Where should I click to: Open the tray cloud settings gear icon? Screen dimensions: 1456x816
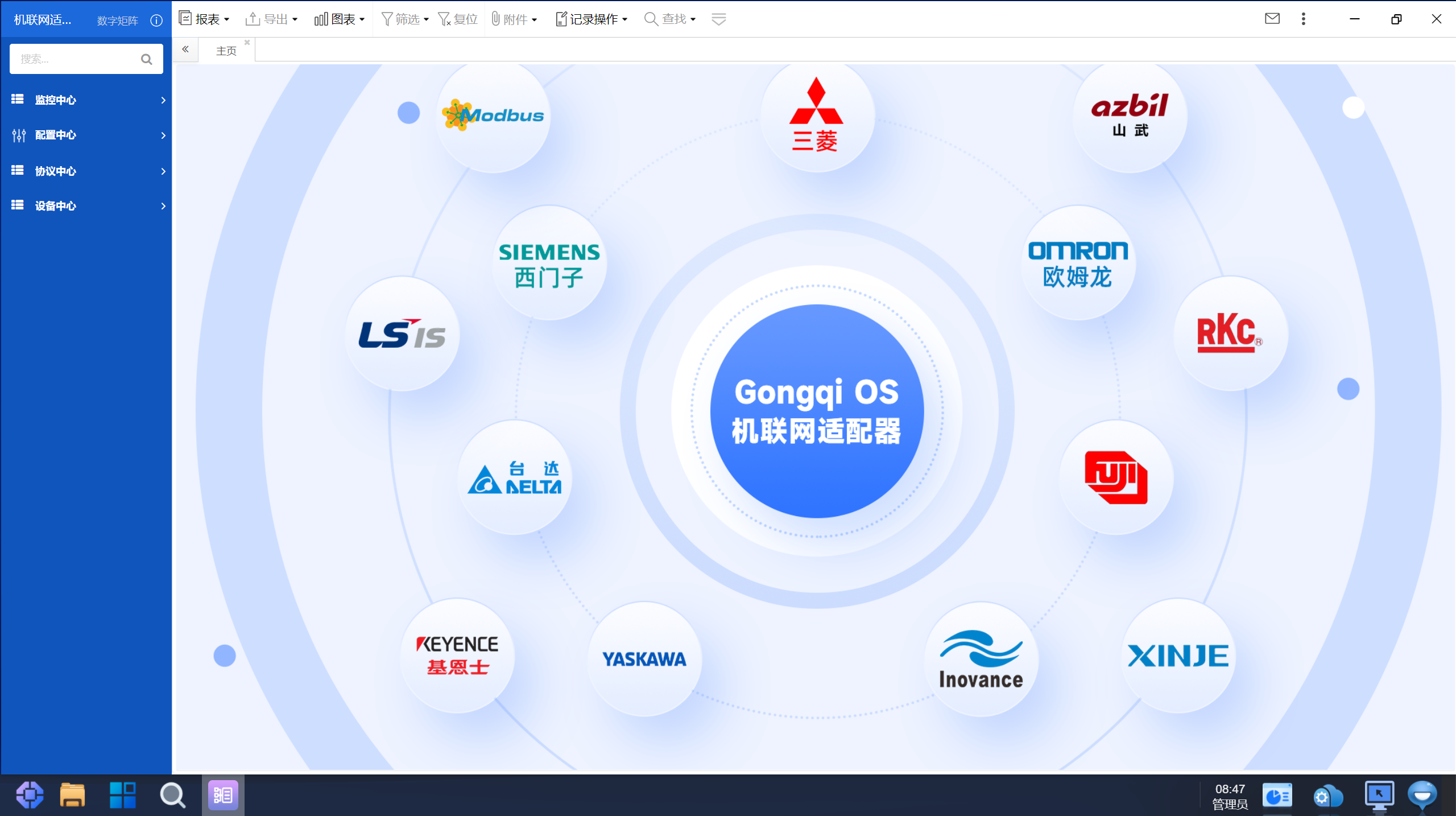1328,796
